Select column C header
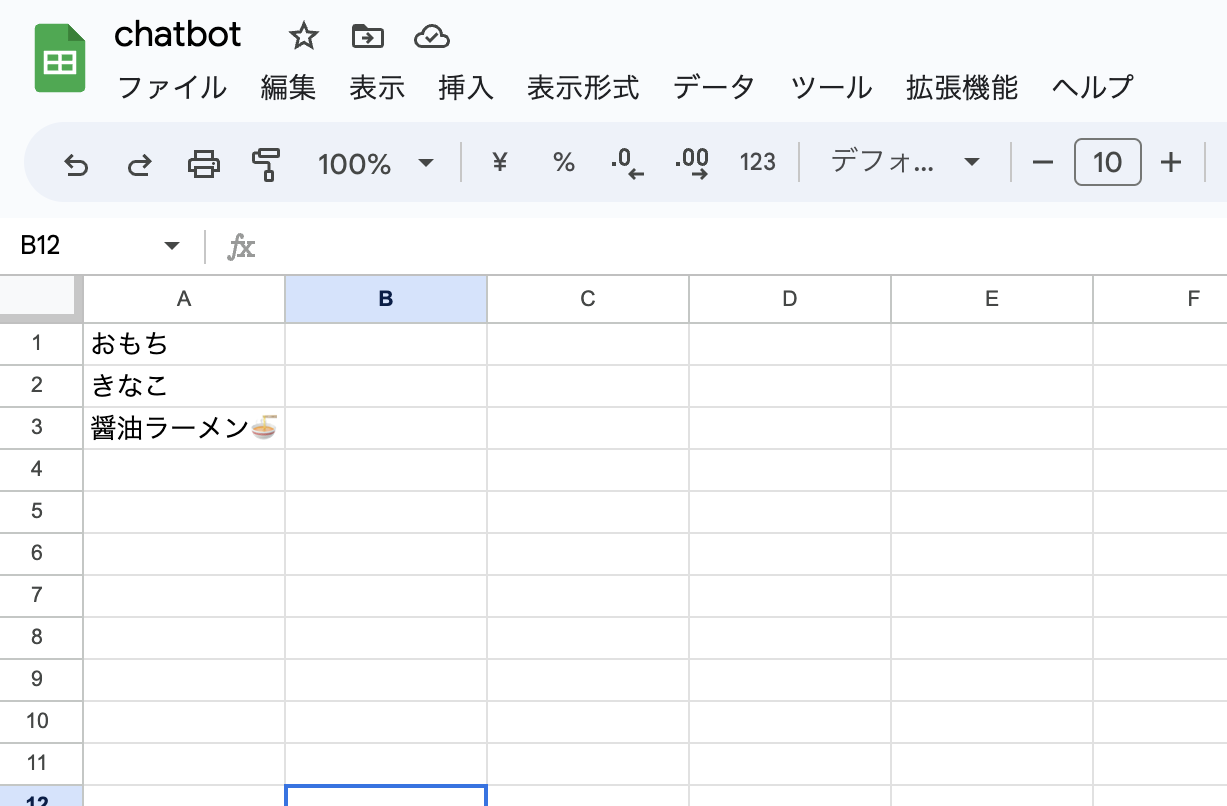The height and width of the screenshot is (806, 1227). pyautogui.click(x=588, y=299)
